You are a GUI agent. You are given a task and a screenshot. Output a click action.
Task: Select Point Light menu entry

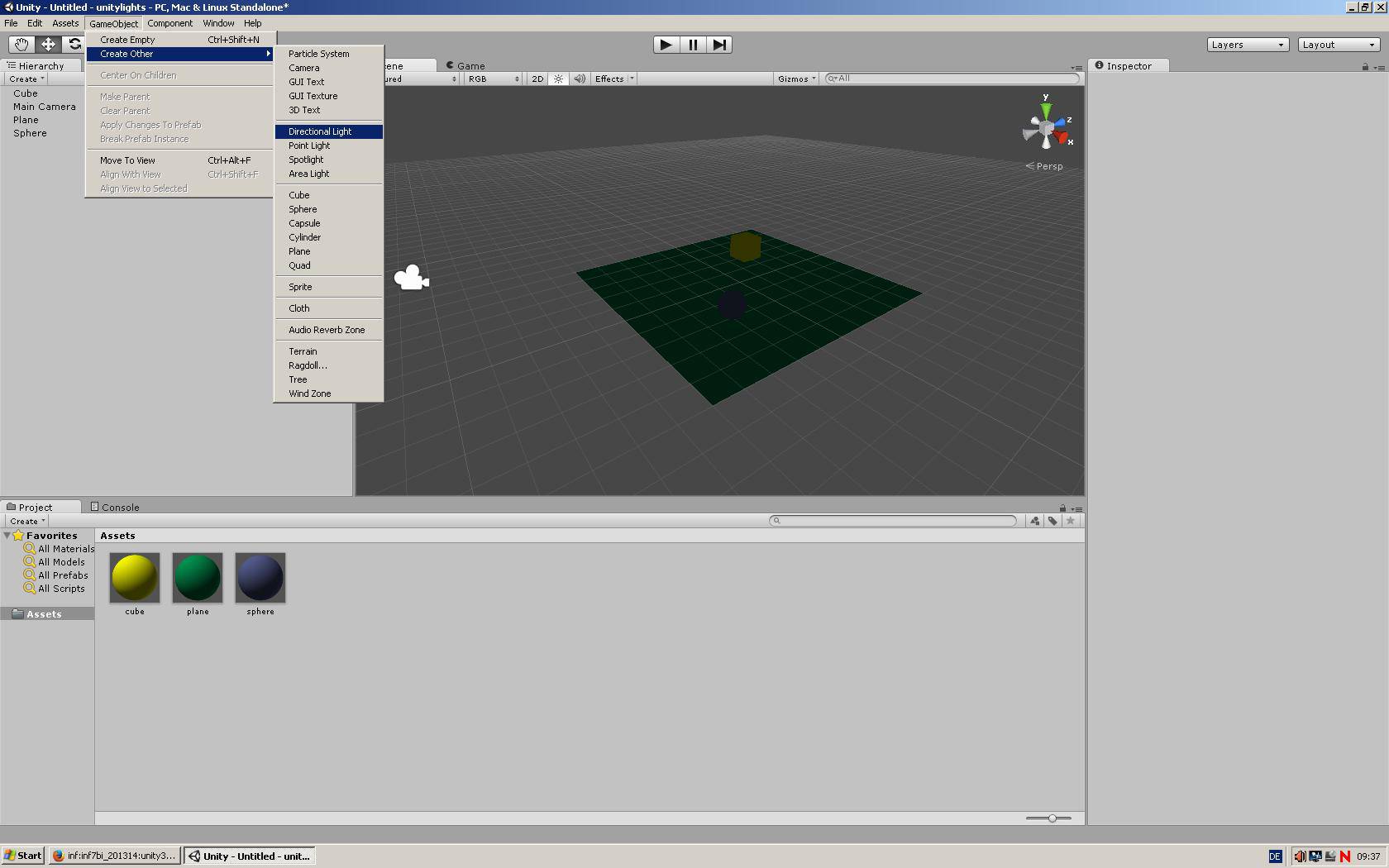[x=309, y=145]
